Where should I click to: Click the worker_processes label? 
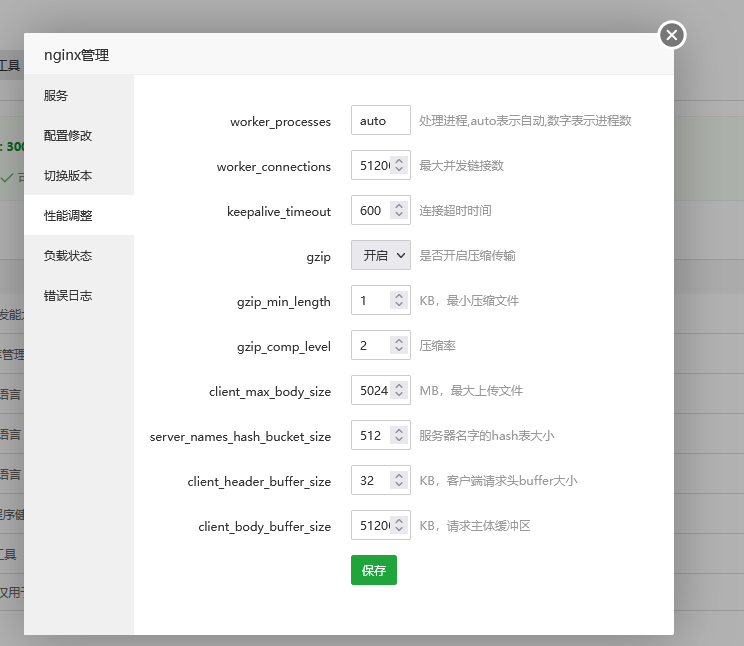click(x=280, y=122)
